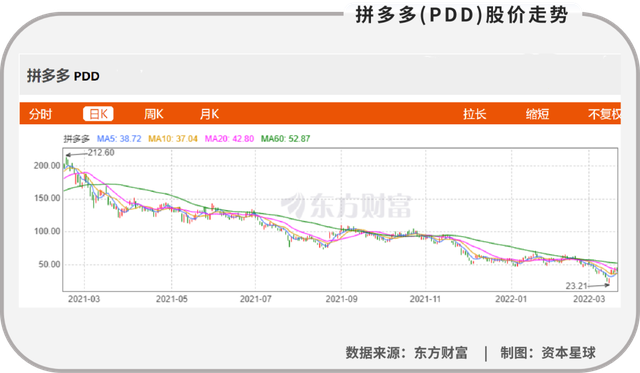Click the 缩短 shorten chart button
The image size is (640, 373).
tap(537, 114)
